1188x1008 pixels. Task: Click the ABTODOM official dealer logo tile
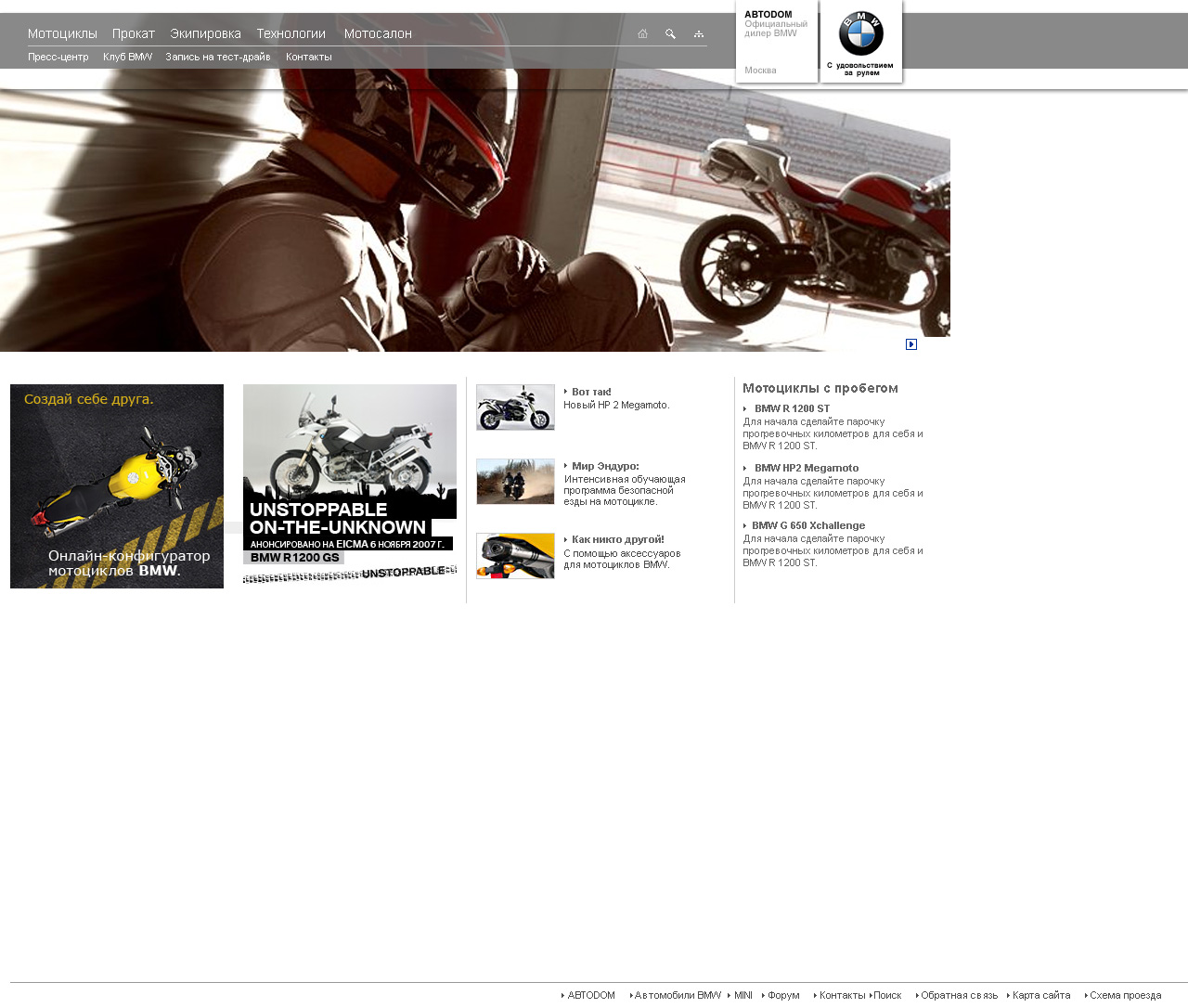pyautogui.click(x=776, y=42)
